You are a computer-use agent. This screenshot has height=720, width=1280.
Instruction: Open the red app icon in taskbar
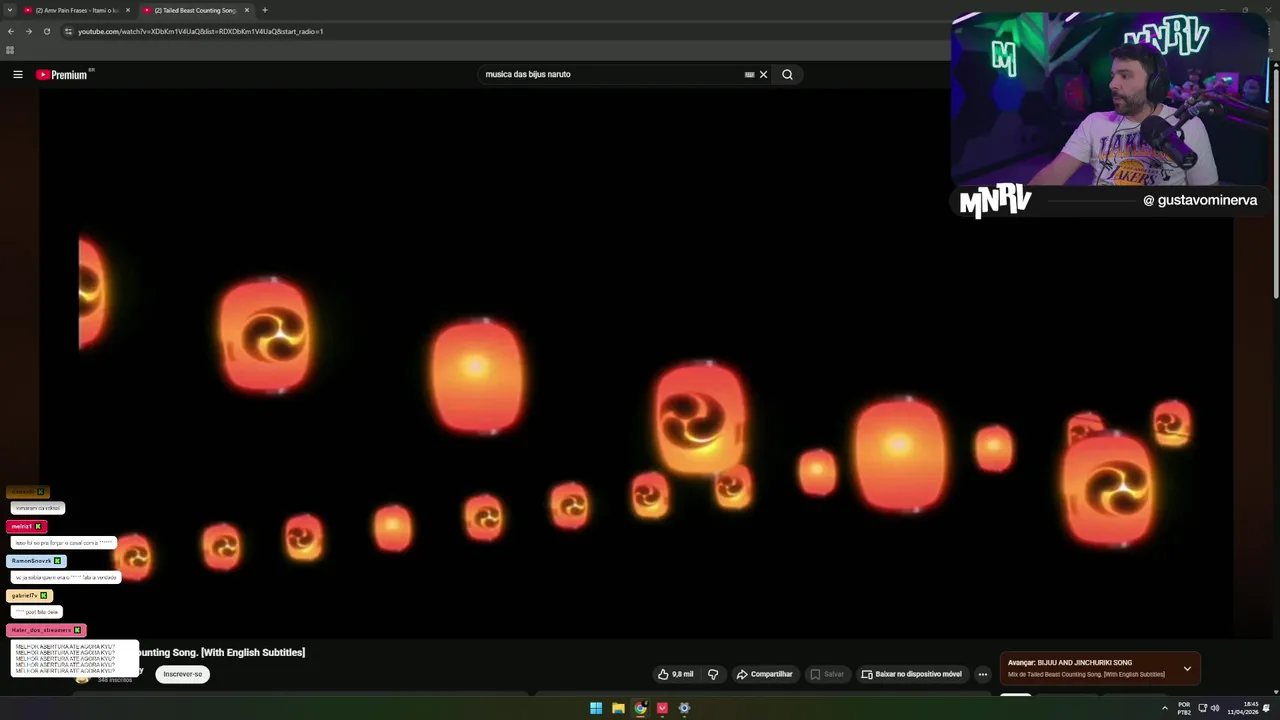point(662,708)
